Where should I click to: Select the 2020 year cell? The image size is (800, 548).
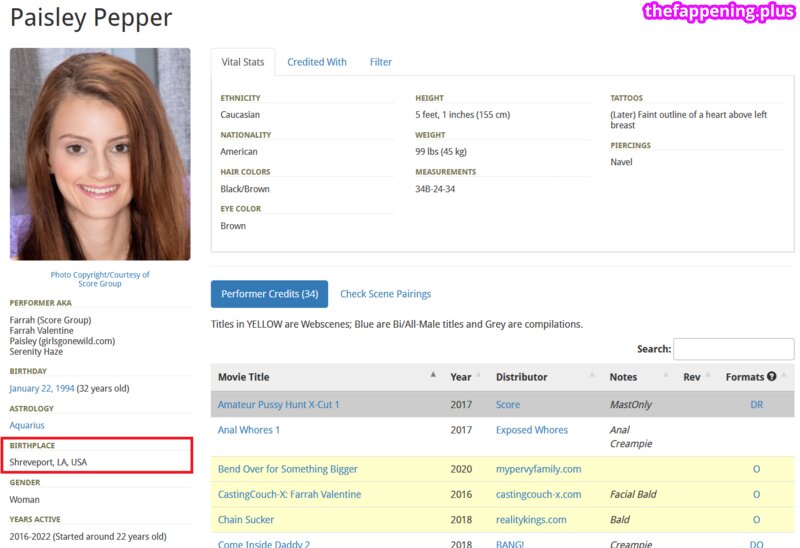click(x=461, y=469)
